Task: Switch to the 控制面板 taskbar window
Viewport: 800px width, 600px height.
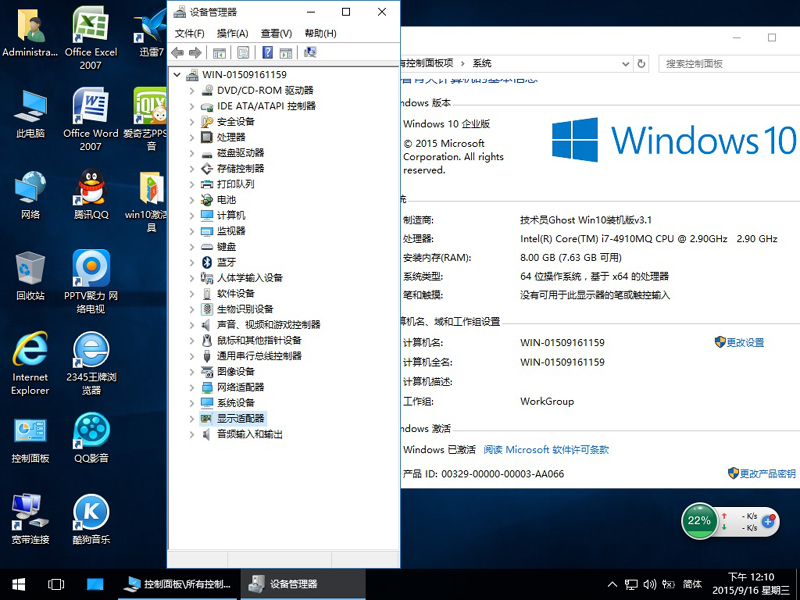Action: [x=178, y=584]
